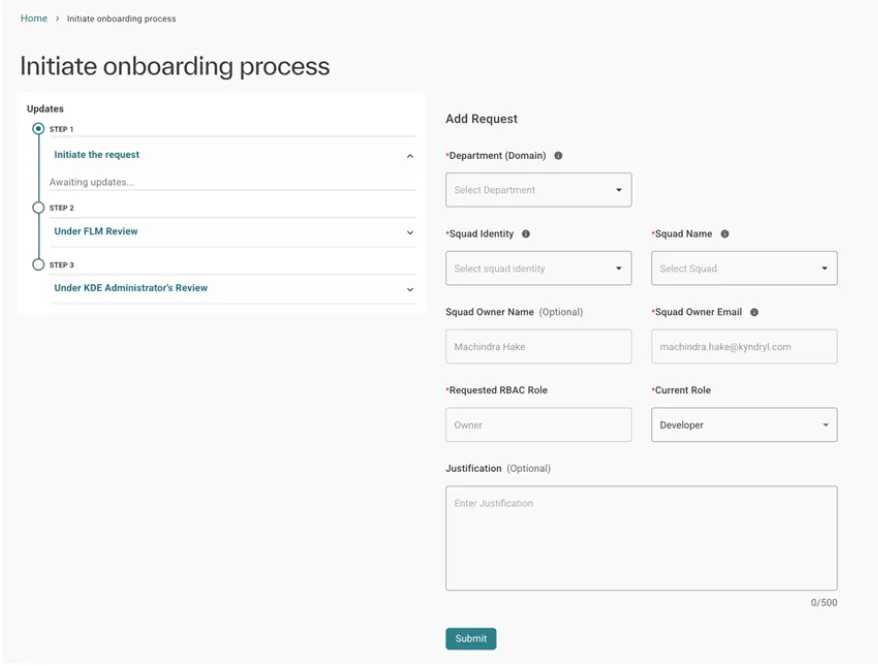
Task: Click into the Requested RBAC Role field
Action: (539, 425)
